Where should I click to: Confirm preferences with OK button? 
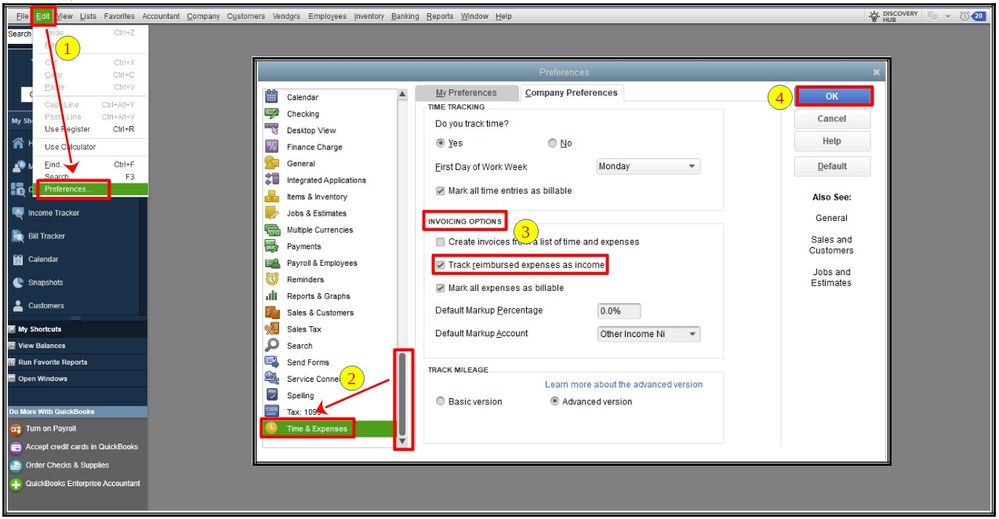point(832,96)
